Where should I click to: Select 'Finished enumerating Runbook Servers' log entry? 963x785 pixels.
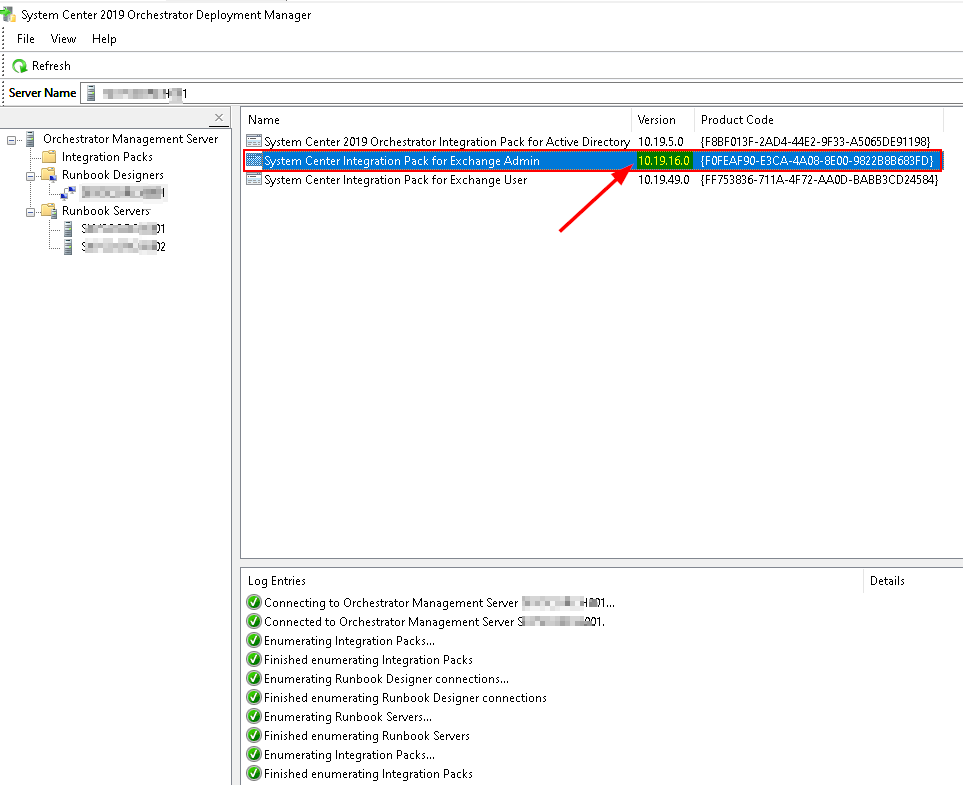point(367,736)
